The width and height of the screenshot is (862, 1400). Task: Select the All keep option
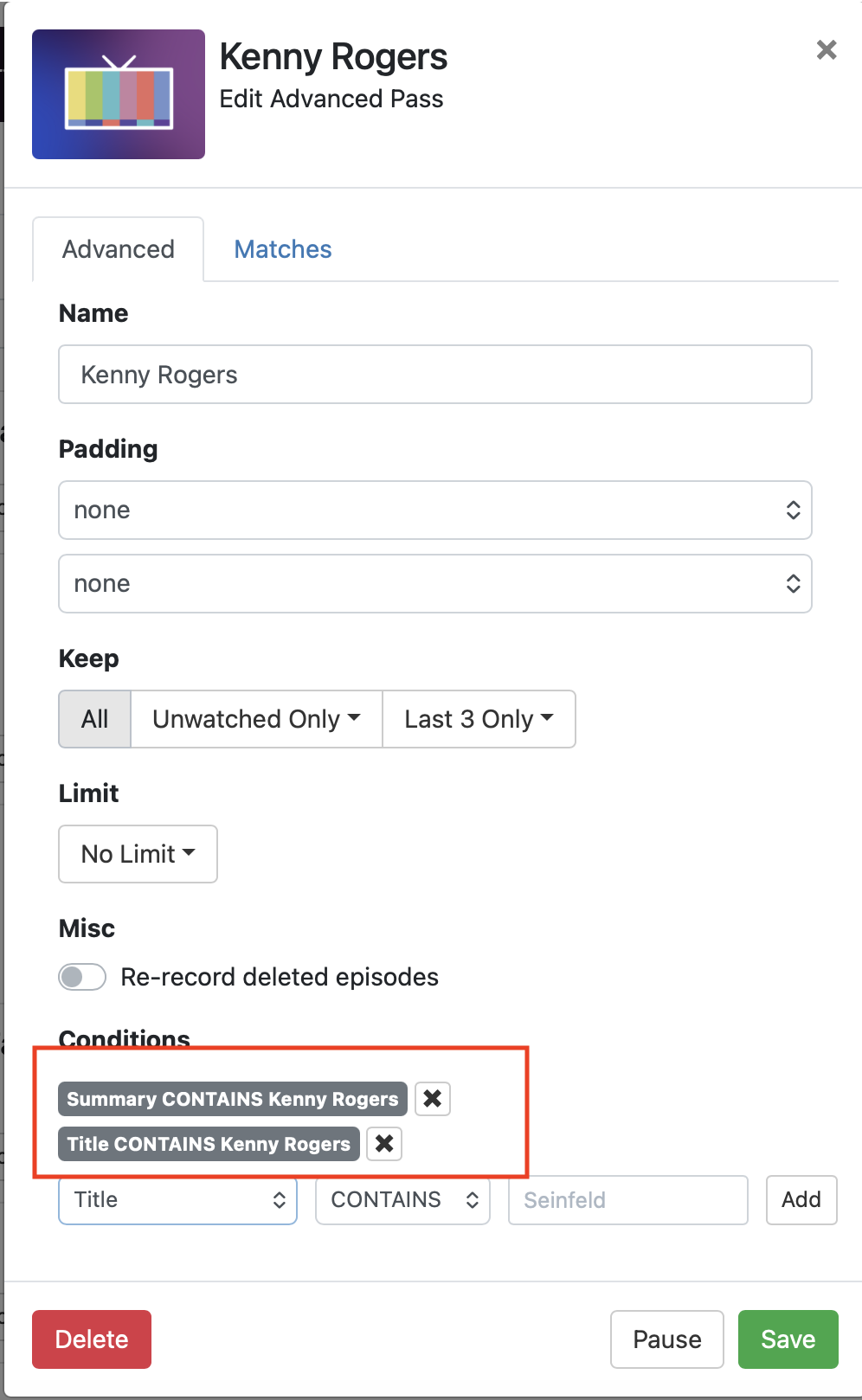pyautogui.click(x=95, y=719)
